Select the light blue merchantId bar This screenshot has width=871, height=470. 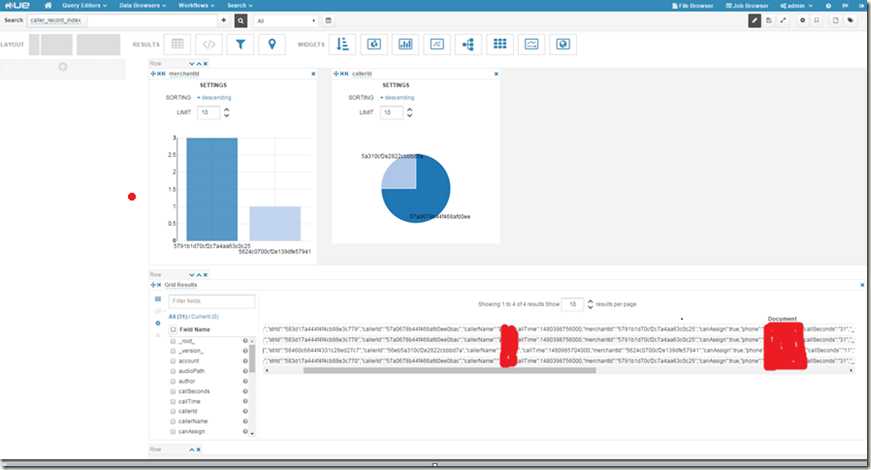275,224
